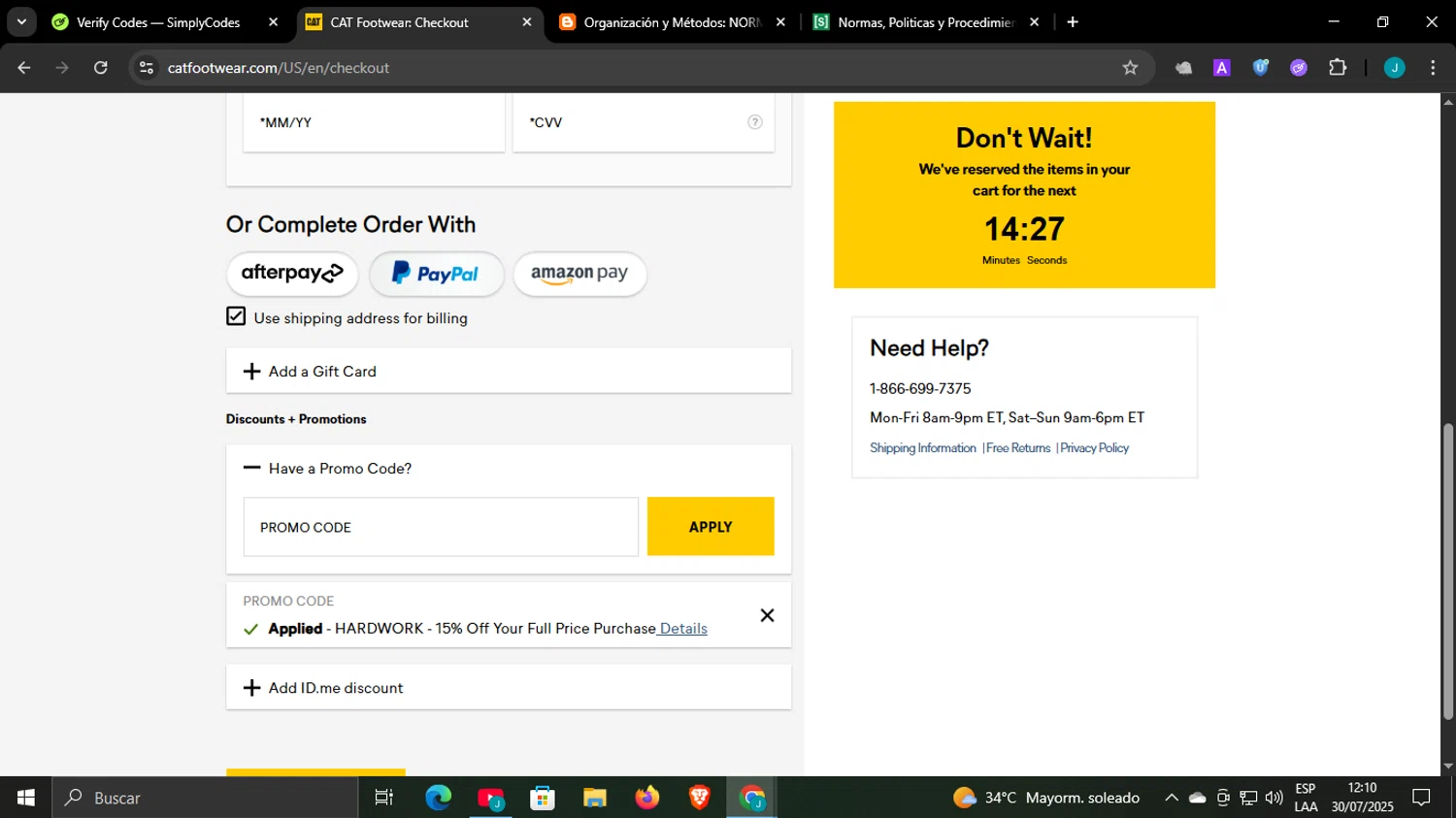Open the Chrome extensions puzzle icon
The height and width of the screenshot is (818, 1456).
1338,68
